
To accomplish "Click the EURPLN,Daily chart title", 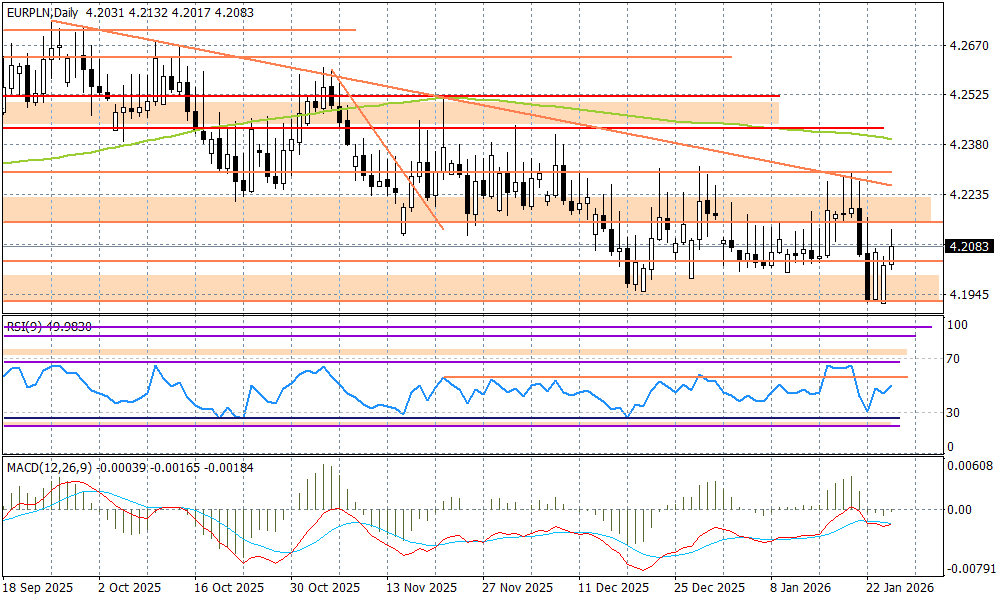I will pos(42,9).
